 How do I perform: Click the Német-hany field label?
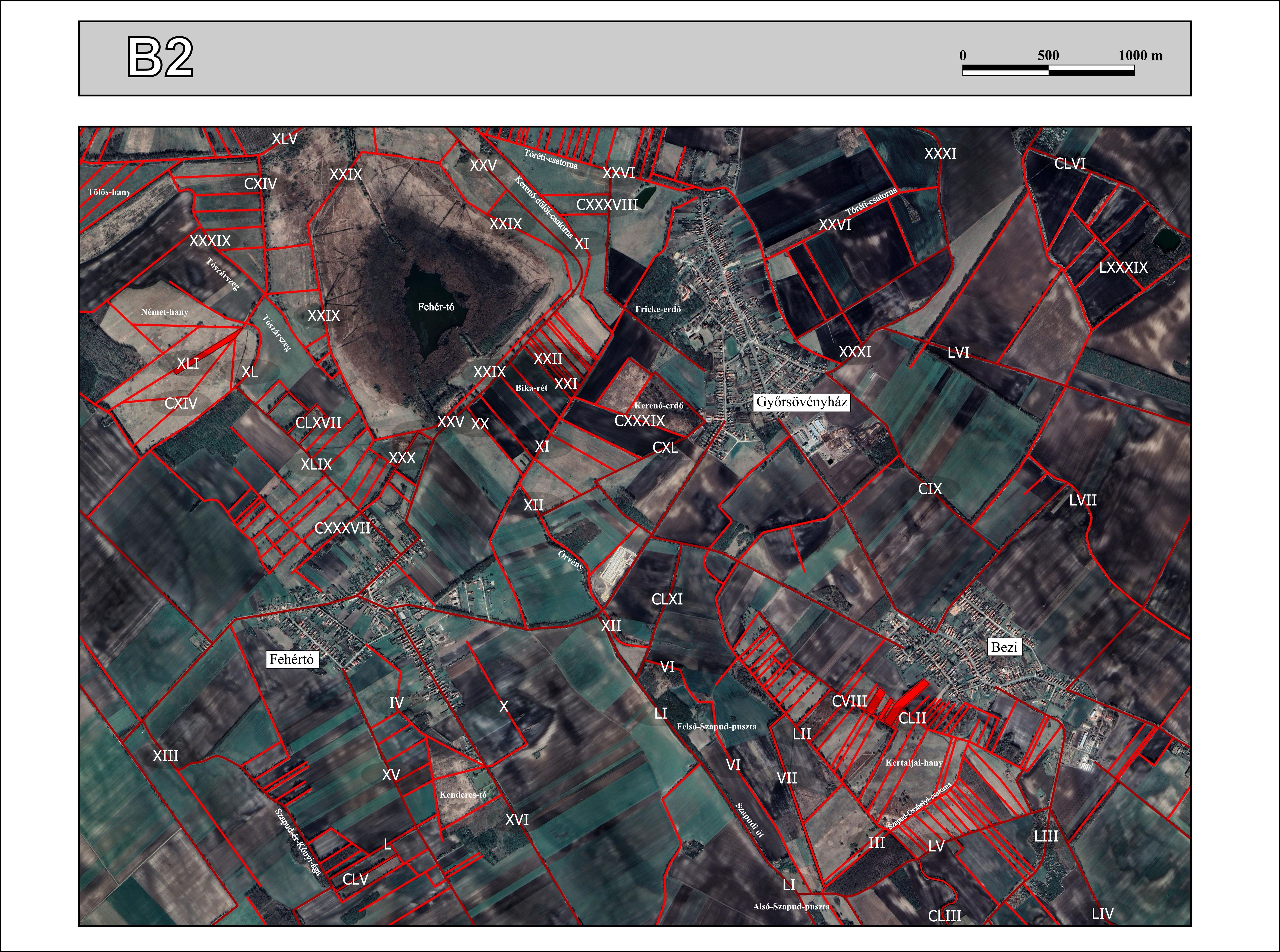(x=165, y=312)
